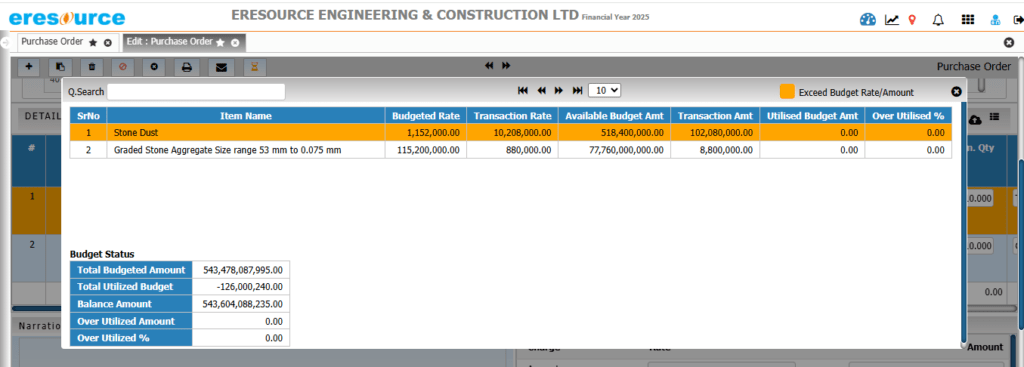Expand the left sidebar arrow

(4, 42)
